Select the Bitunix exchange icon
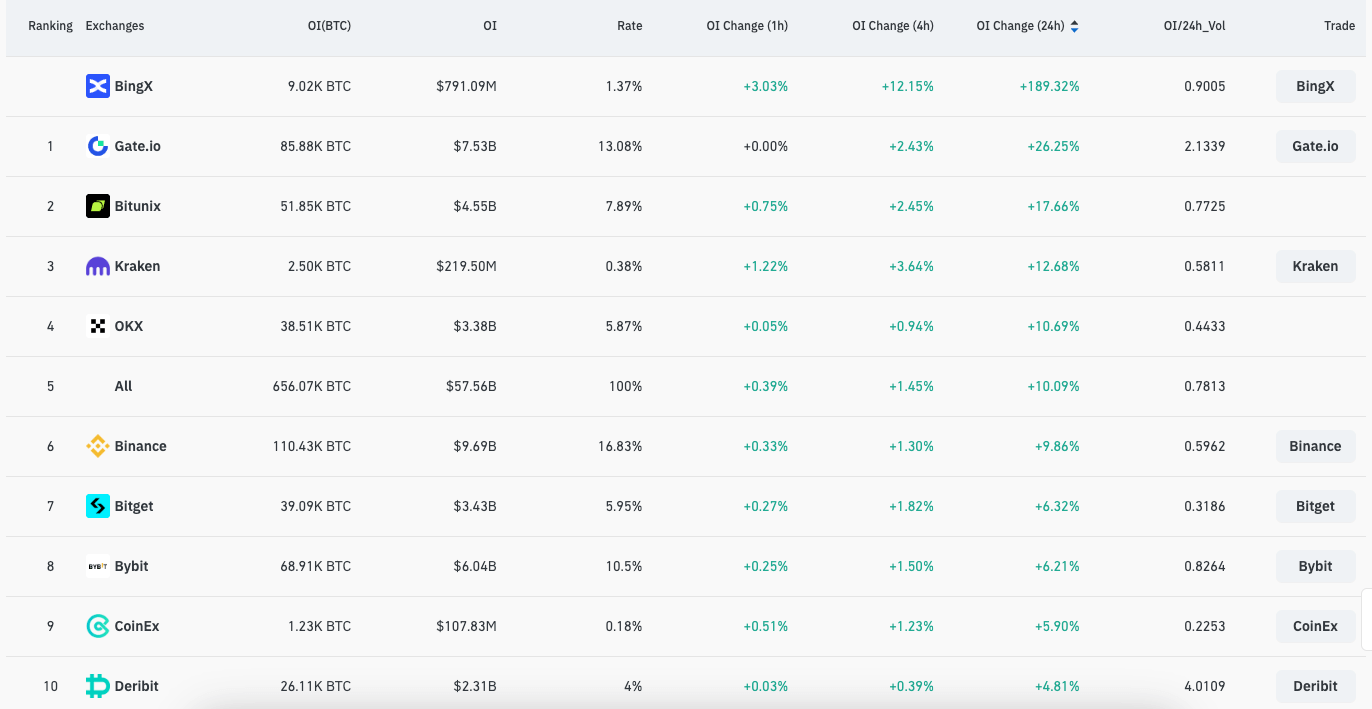 96,206
